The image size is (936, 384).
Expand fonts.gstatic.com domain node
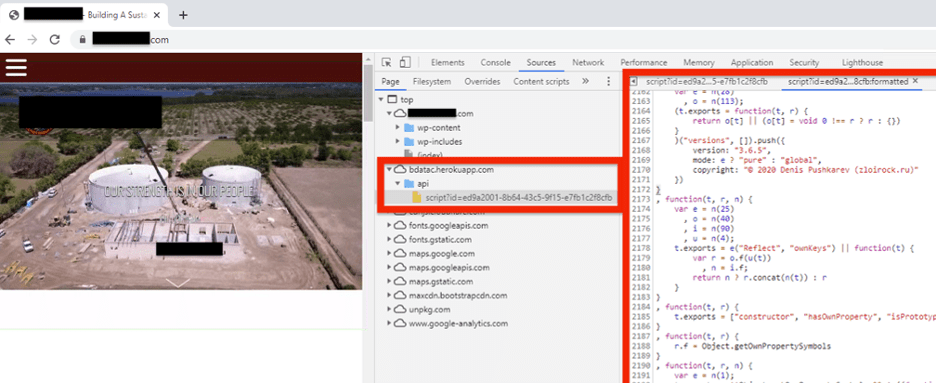(390, 239)
